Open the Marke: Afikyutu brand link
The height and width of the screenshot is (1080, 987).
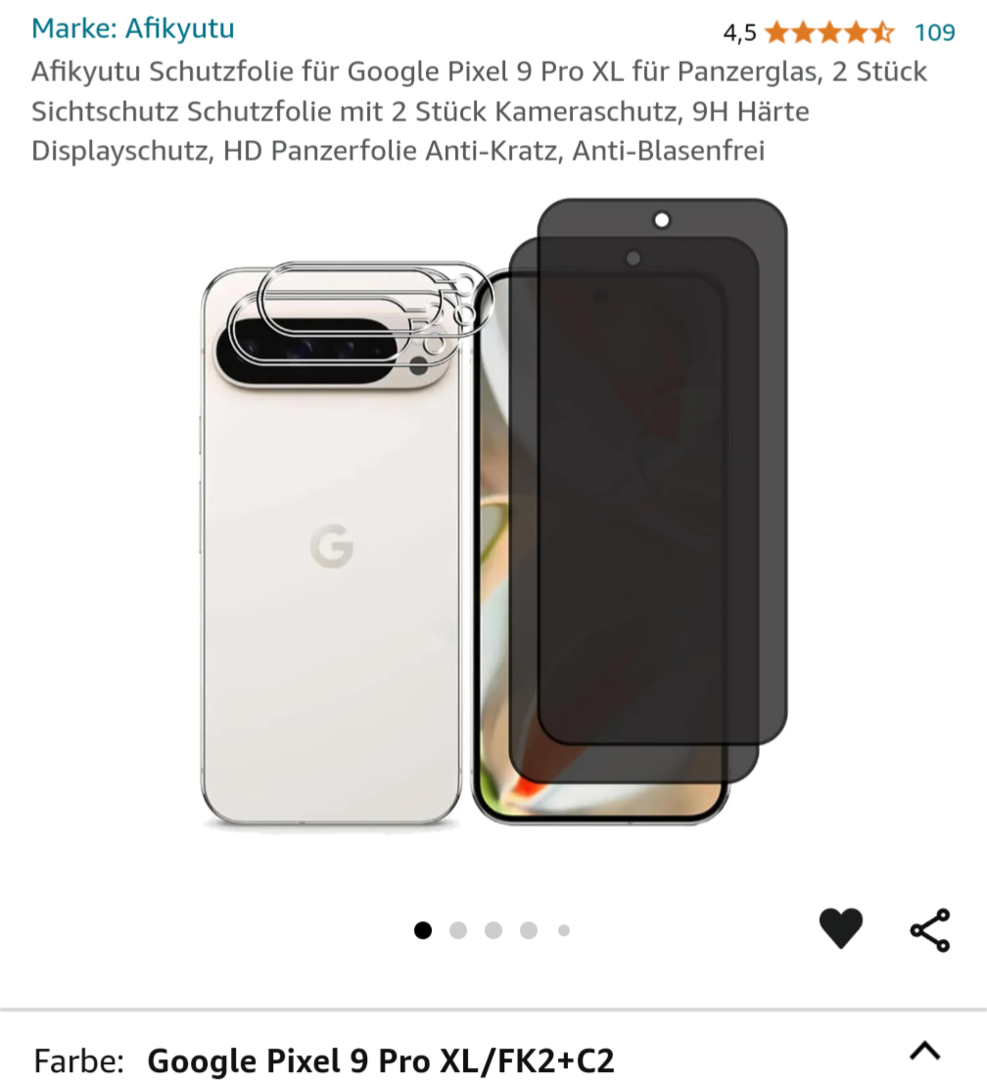[133, 28]
